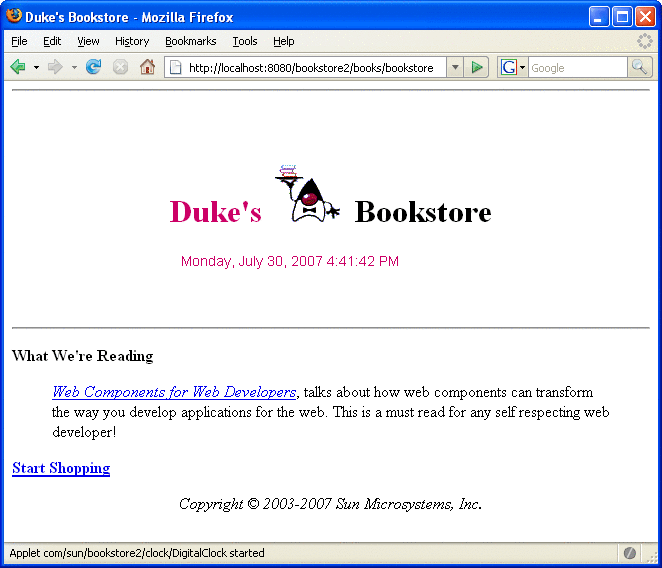
Task: Open the Bookmarks menu
Action: [x=190, y=41]
